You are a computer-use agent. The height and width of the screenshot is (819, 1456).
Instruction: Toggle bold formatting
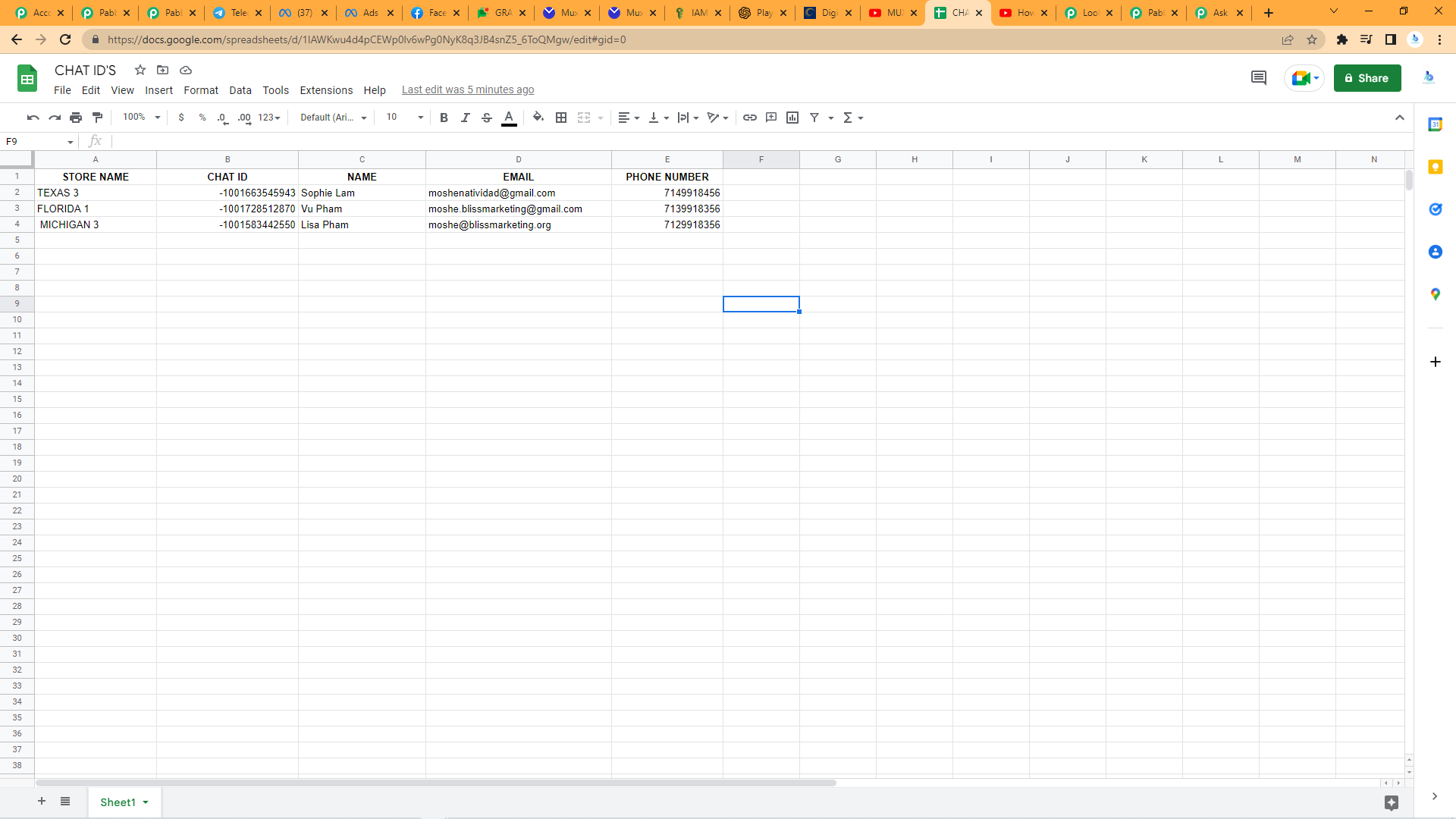[x=444, y=118]
